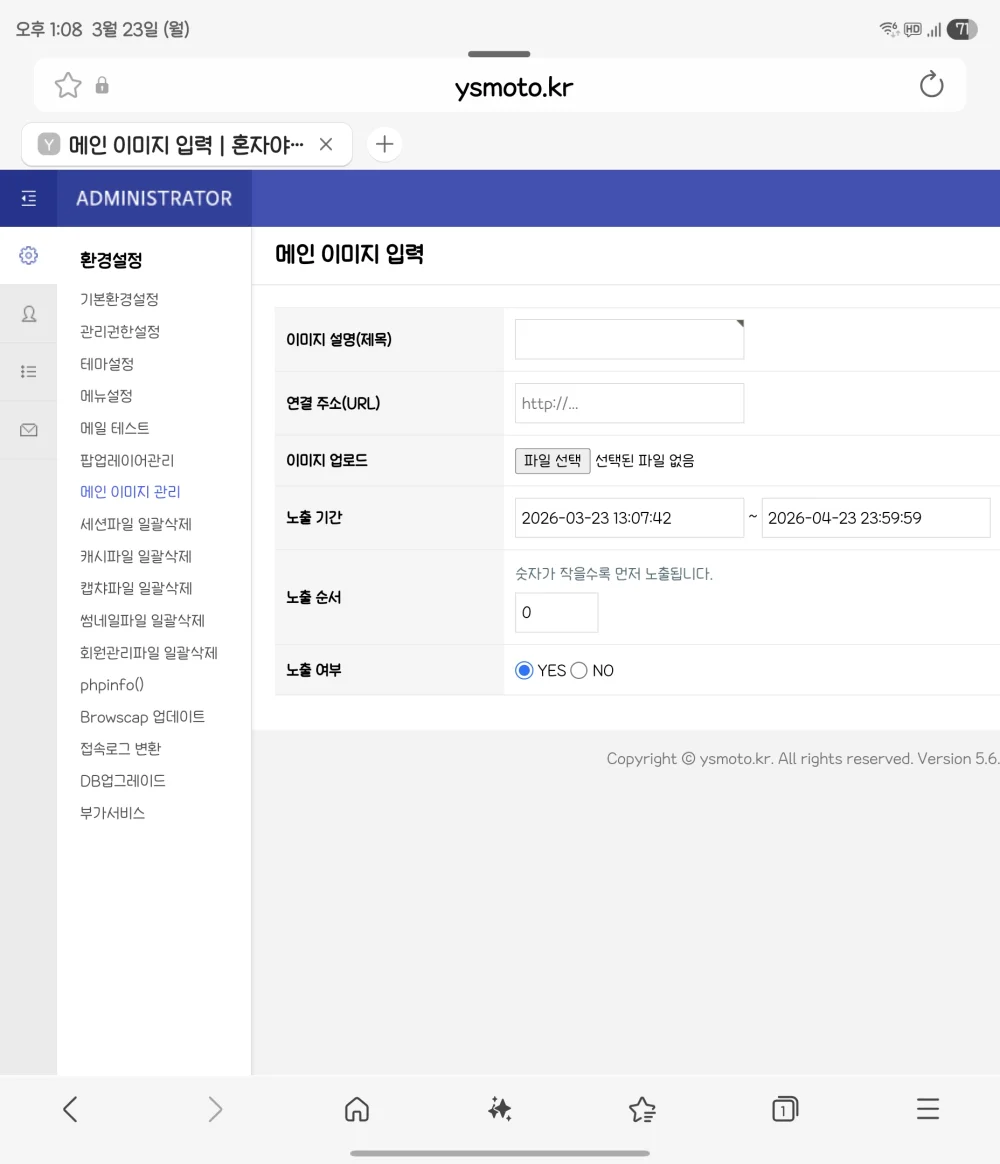Launch the browser AI sparkle assistant
The image size is (1000, 1164).
[x=500, y=1109]
